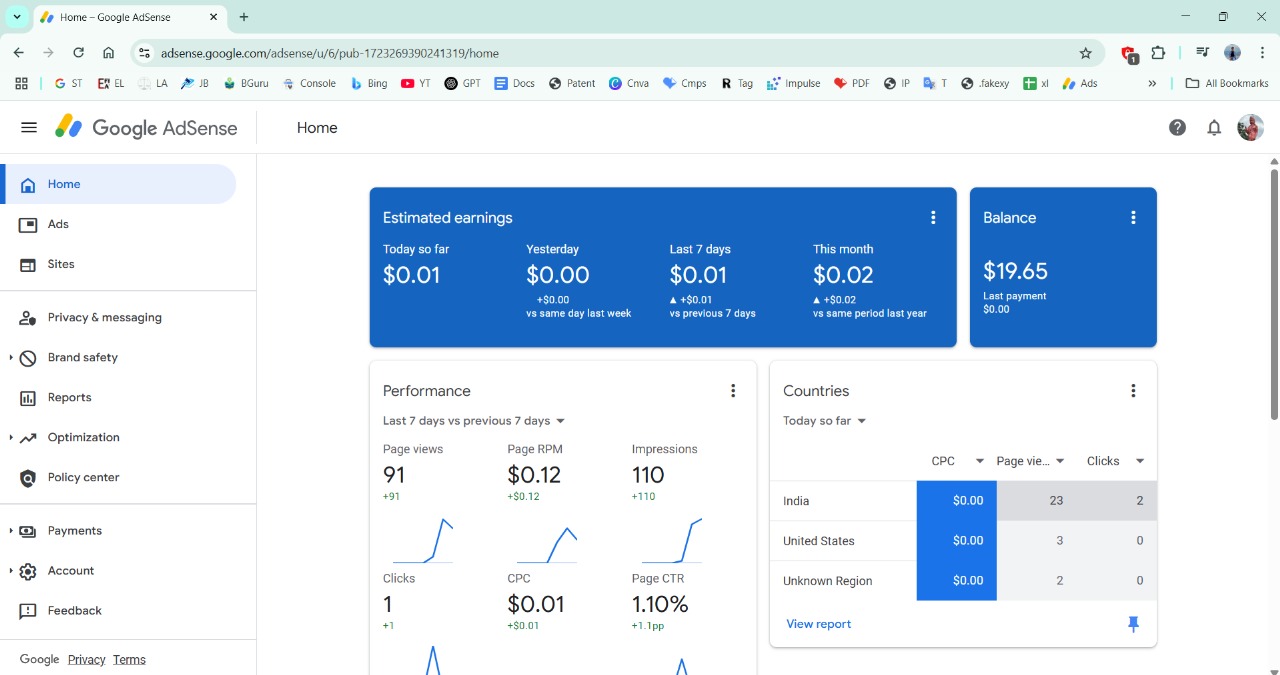1280x675 pixels.
Task: Show more bookmarks chevron
Action: point(1152,84)
